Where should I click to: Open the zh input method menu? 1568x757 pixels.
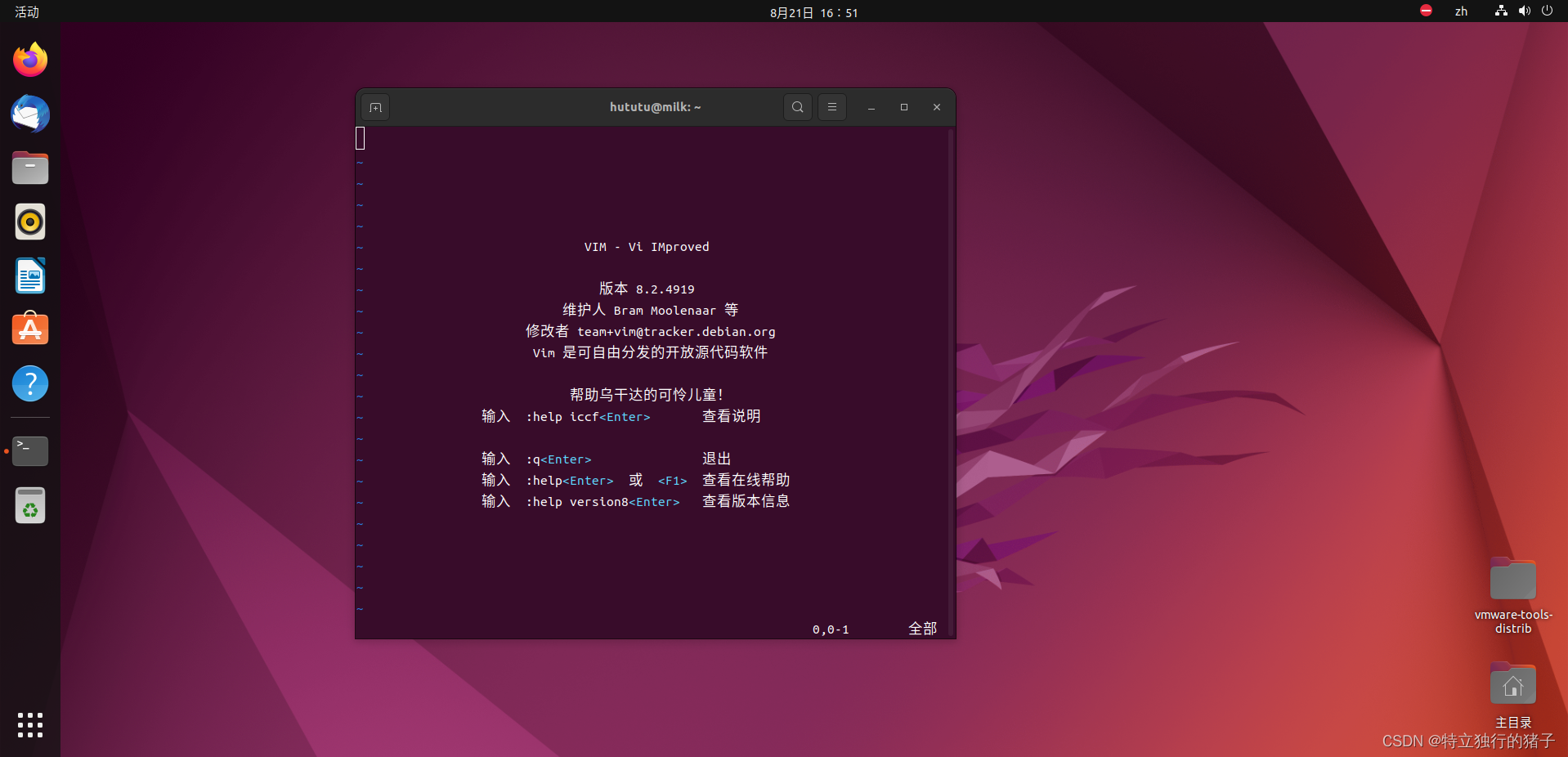1461,11
